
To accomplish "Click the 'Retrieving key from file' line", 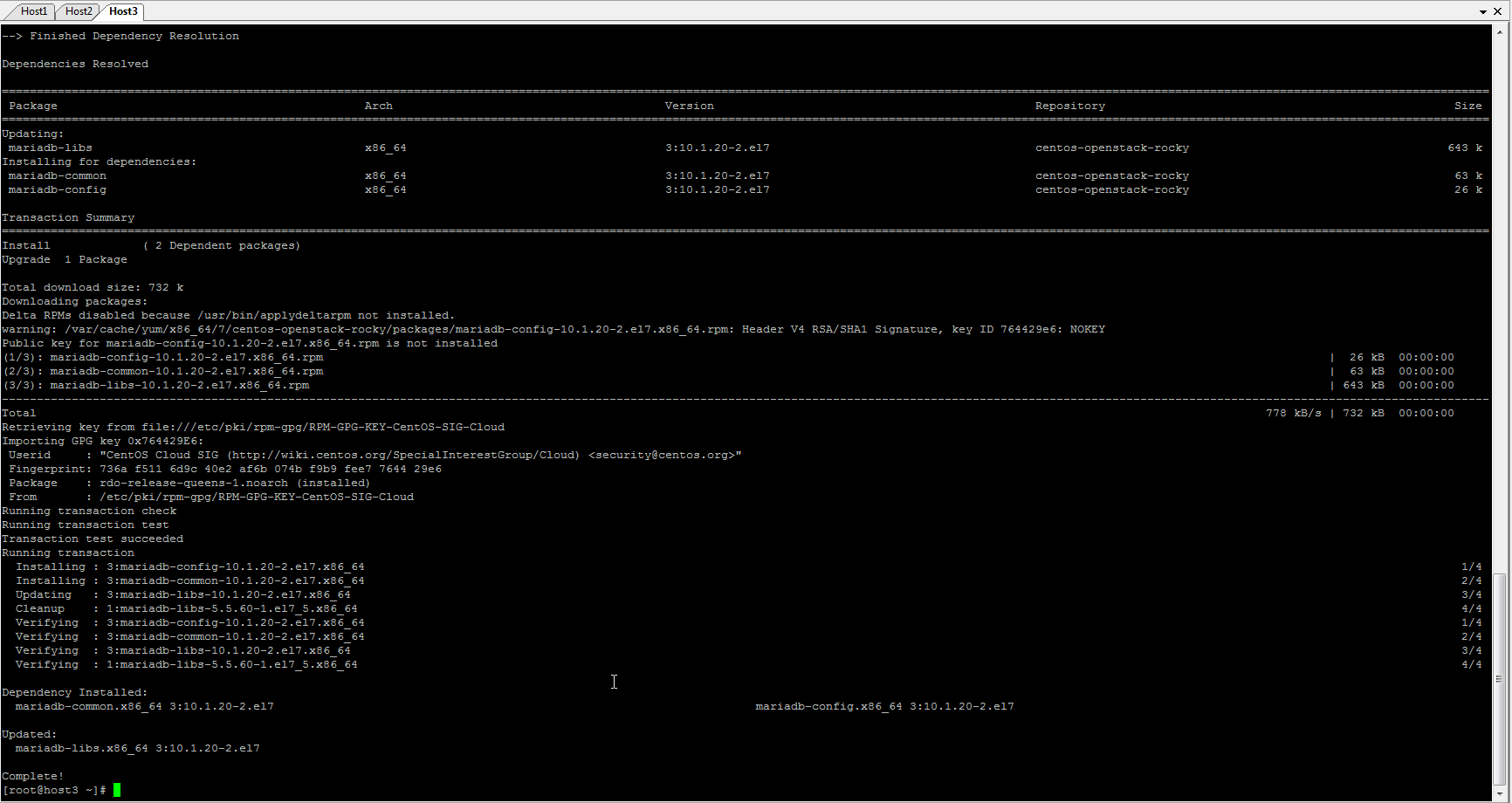I will pyautogui.click(x=253, y=427).
